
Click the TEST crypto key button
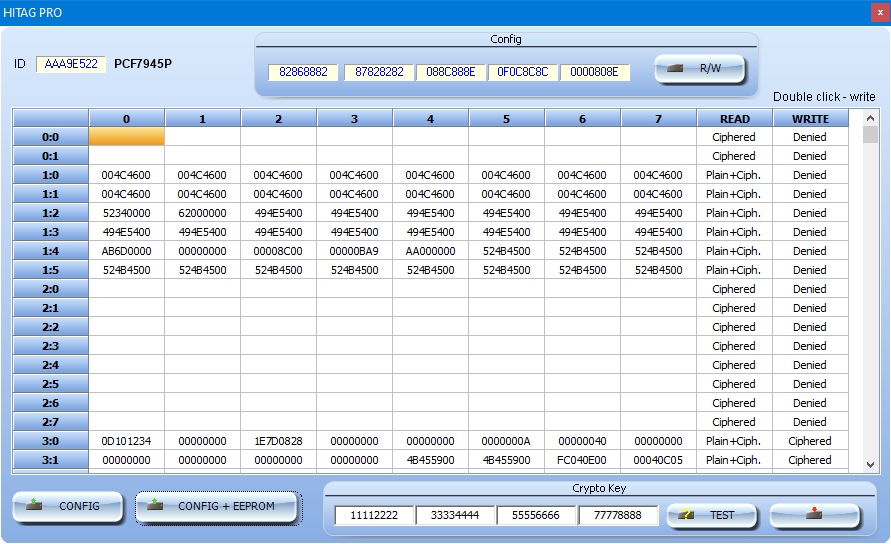click(x=711, y=515)
